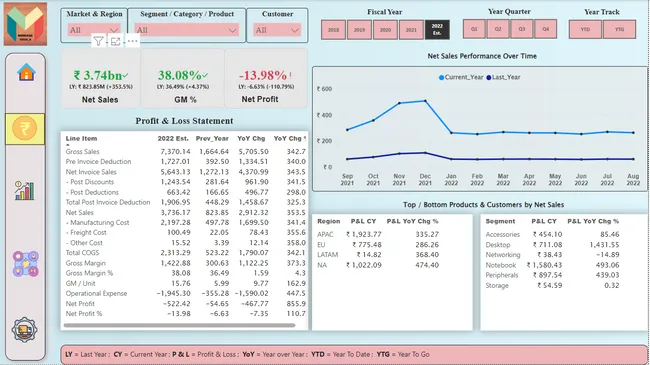Click the company logo at top left

tap(25, 24)
